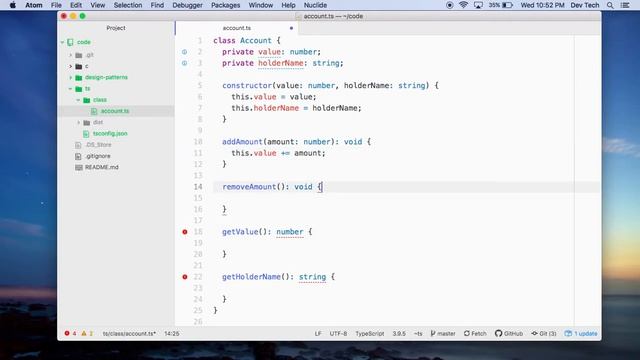The width and height of the screenshot is (640, 360).
Task: Switch the master git branch
Action: (x=443, y=333)
